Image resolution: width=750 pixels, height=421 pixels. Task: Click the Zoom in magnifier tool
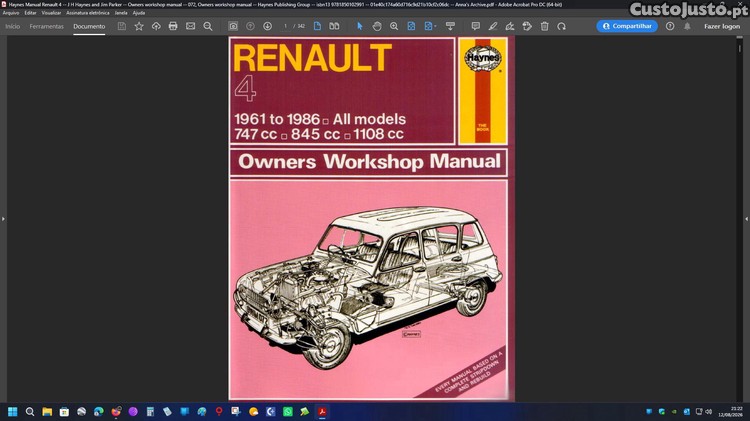pos(394,26)
